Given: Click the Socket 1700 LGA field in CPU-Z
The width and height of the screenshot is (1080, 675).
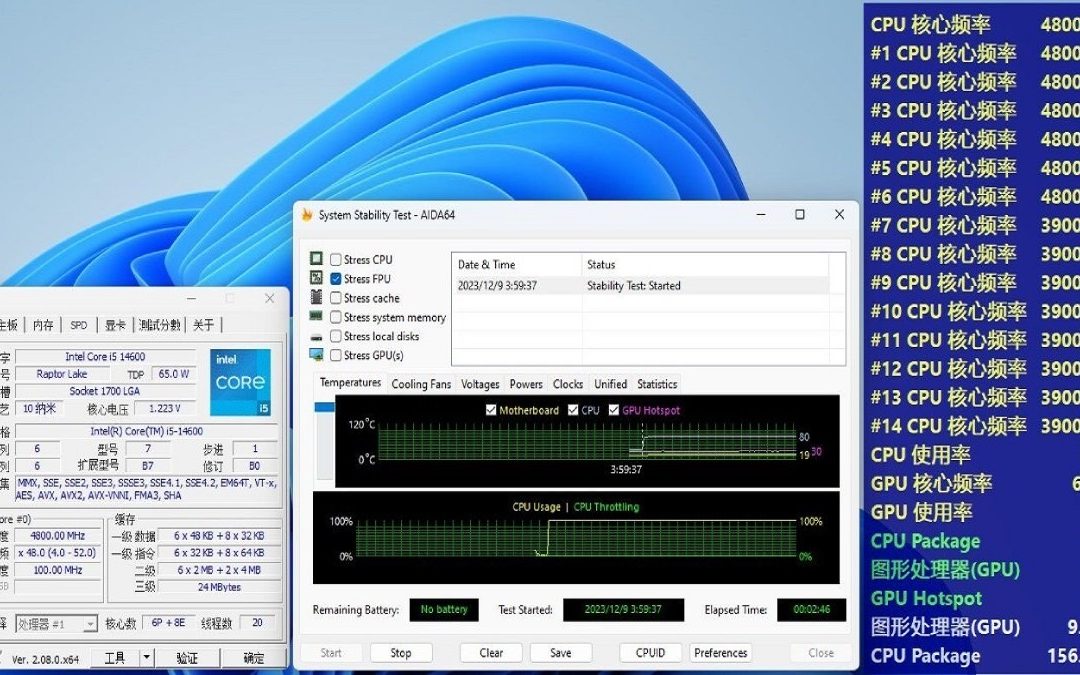Looking at the screenshot, I should (x=105, y=391).
